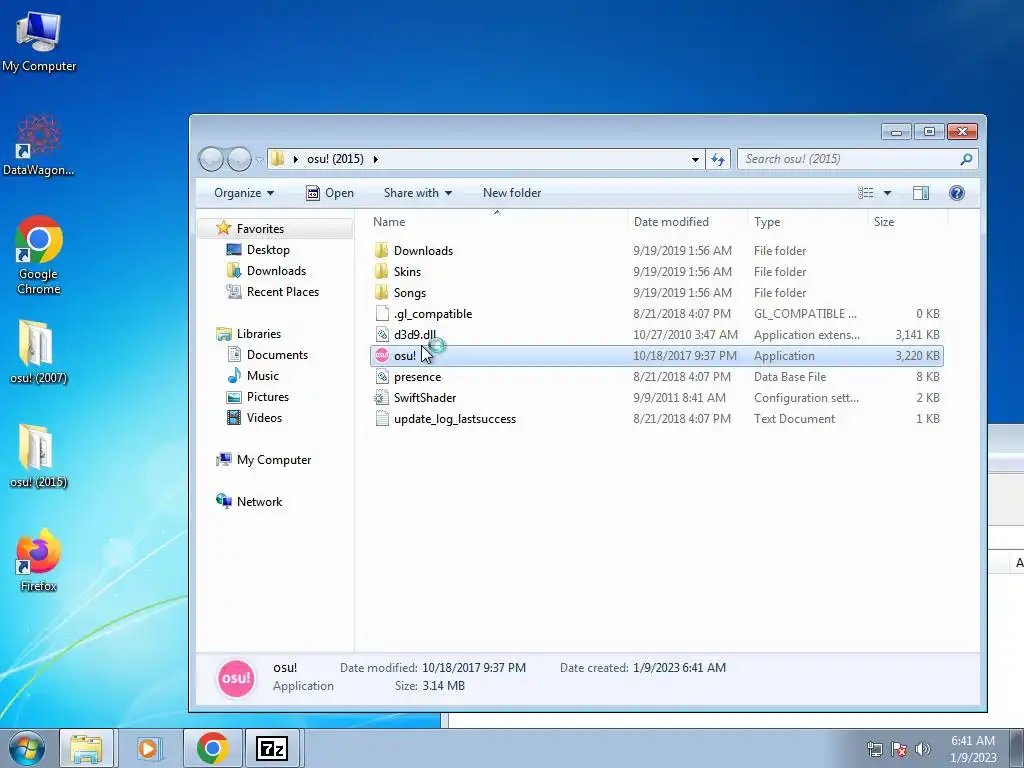Open the Share with dropdown

[x=418, y=193]
